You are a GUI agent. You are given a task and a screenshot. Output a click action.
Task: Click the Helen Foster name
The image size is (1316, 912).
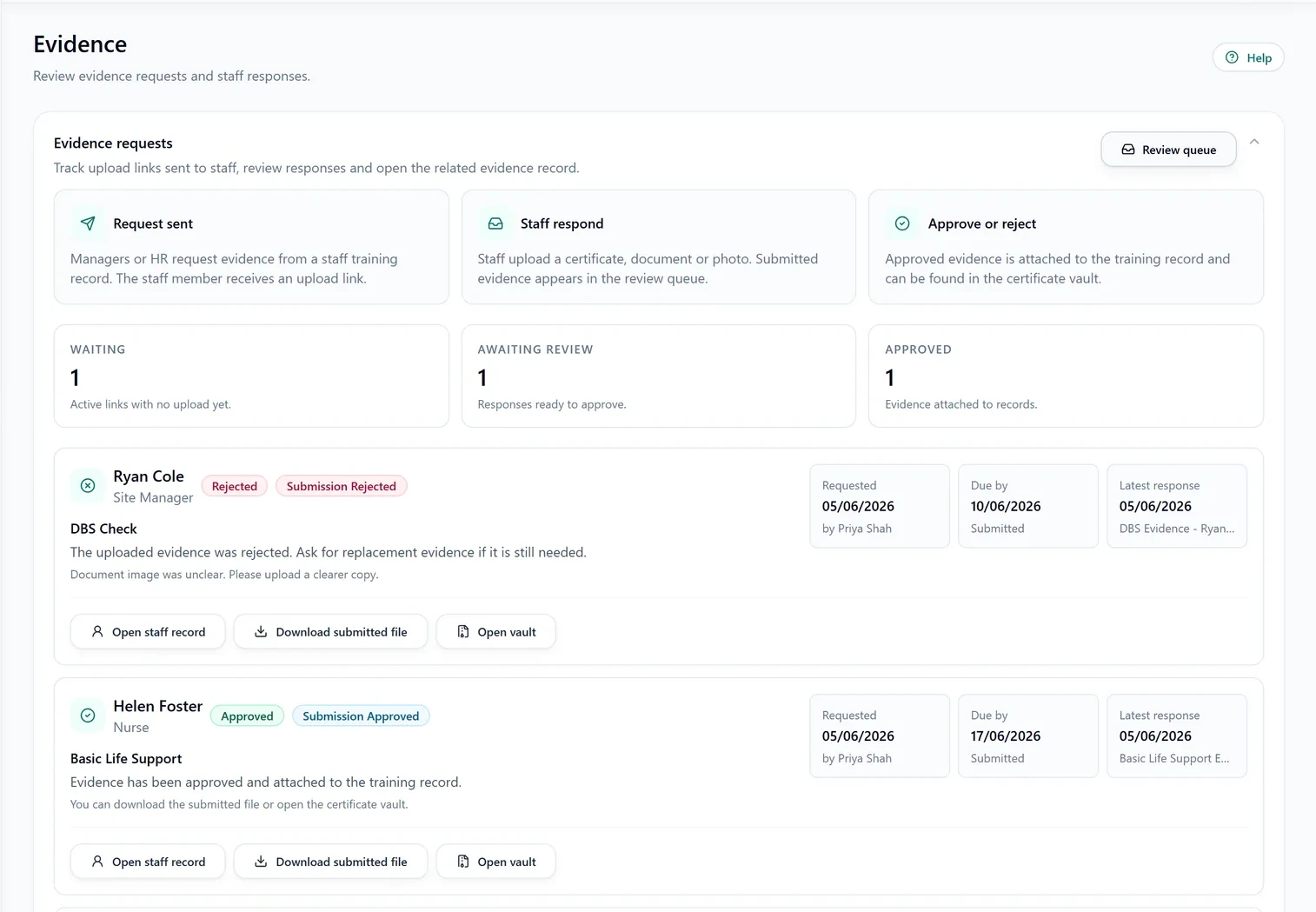157,706
